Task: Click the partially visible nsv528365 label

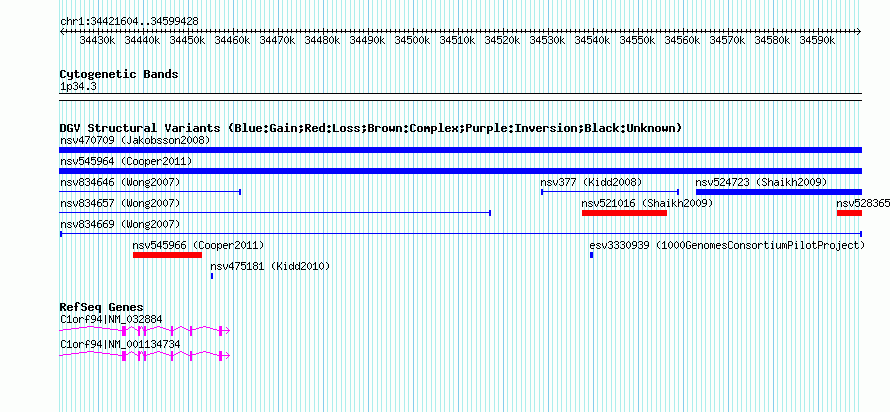Action: pos(863,203)
